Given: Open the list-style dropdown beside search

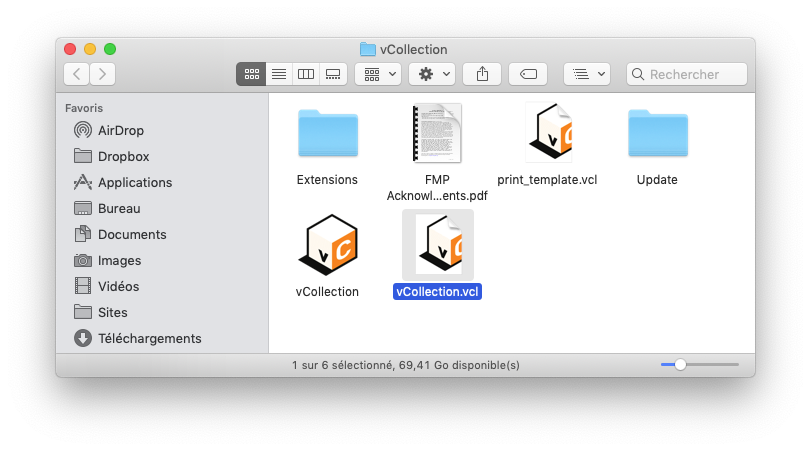Looking at the screenshot, I should click(x=587, y=74).
